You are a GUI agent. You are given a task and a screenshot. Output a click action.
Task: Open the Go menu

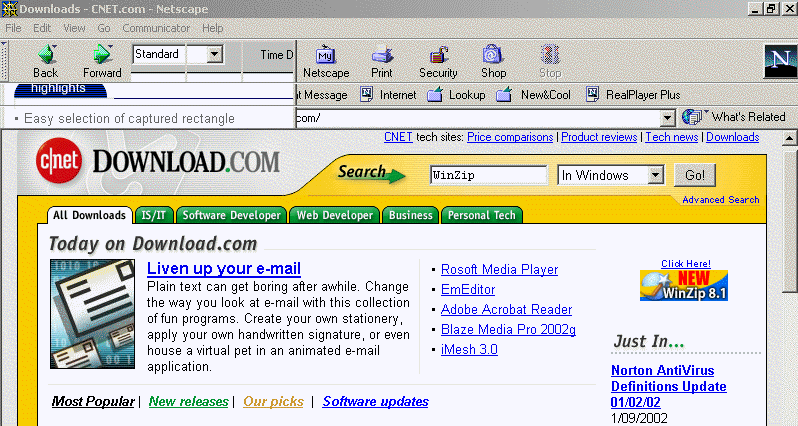[x=104, y=28]
